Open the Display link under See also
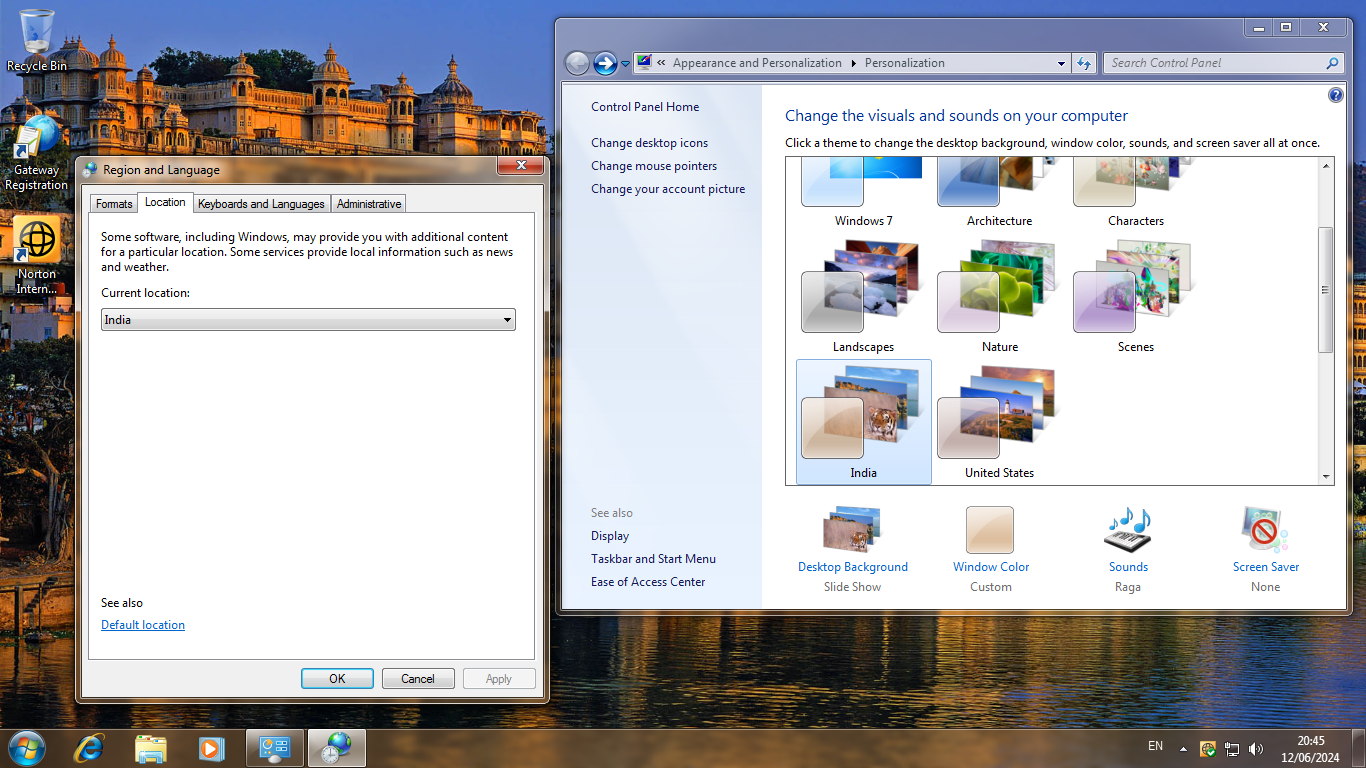Screen dimensions: 1366x768 610,536
